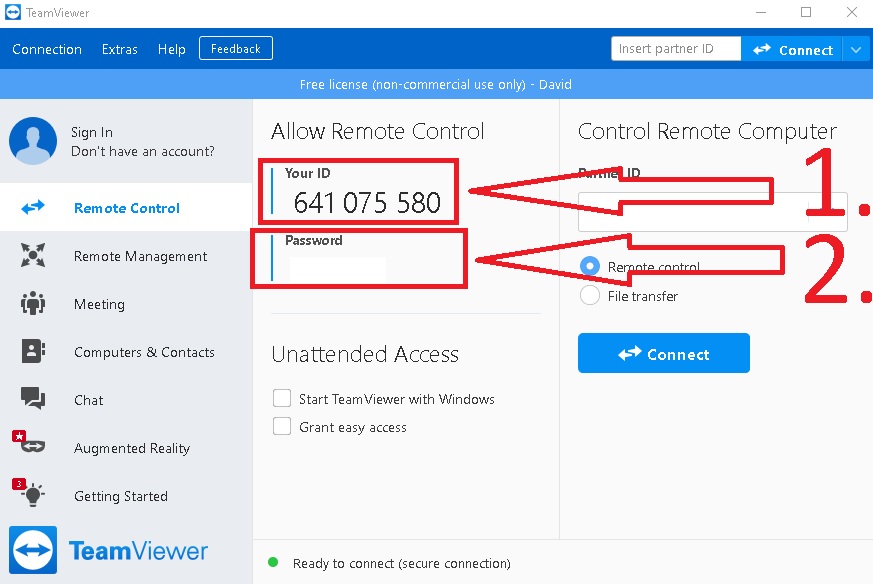Screen dimensions: 873x584
Task: Click the green connection status dot
Action: point(273,562)
